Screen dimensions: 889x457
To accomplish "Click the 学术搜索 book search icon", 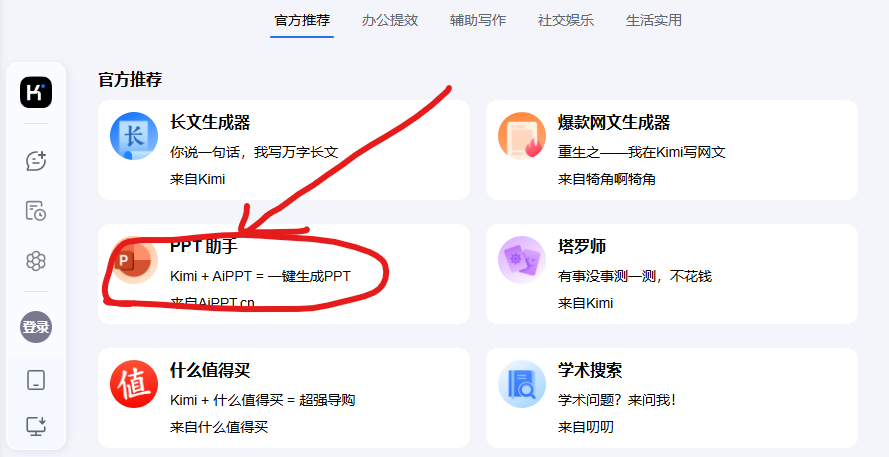I will tap(522, 384).
